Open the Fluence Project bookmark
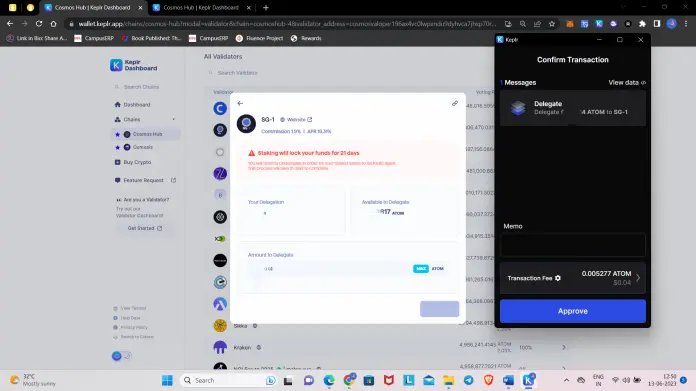Viewport: 696px width, 391px height. (260, 38)
